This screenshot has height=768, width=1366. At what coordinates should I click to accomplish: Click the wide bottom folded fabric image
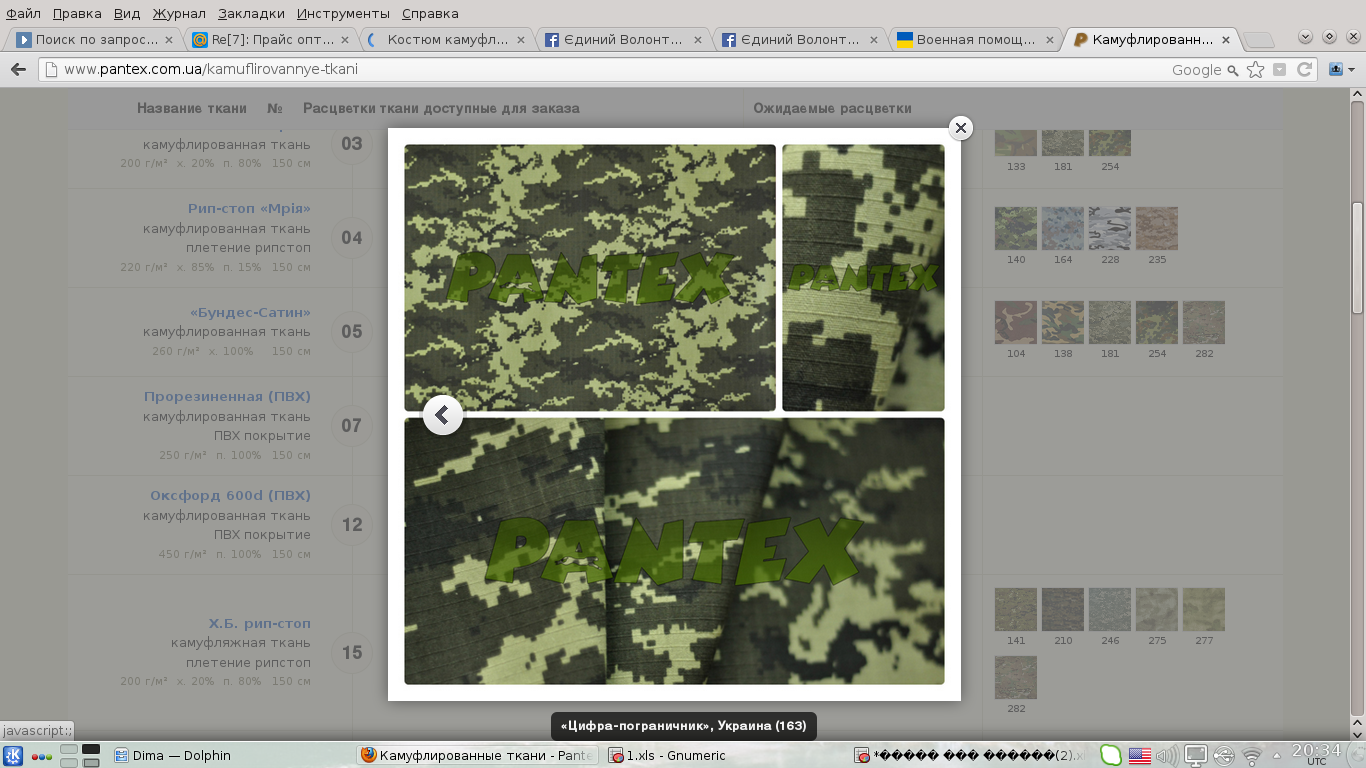pyautogui.click(x=674, y=551)
